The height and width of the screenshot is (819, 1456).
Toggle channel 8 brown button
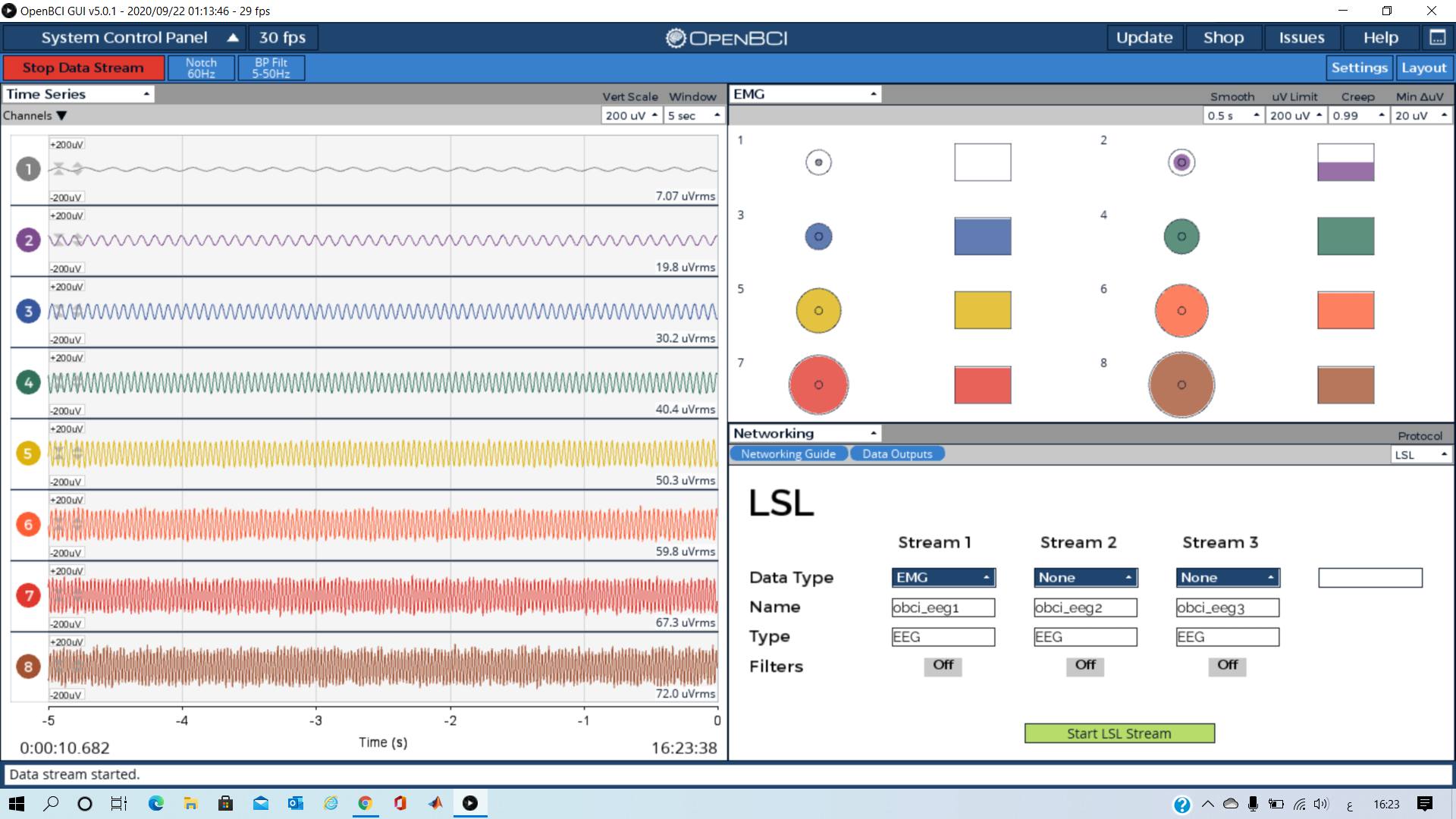click(28, 667)
